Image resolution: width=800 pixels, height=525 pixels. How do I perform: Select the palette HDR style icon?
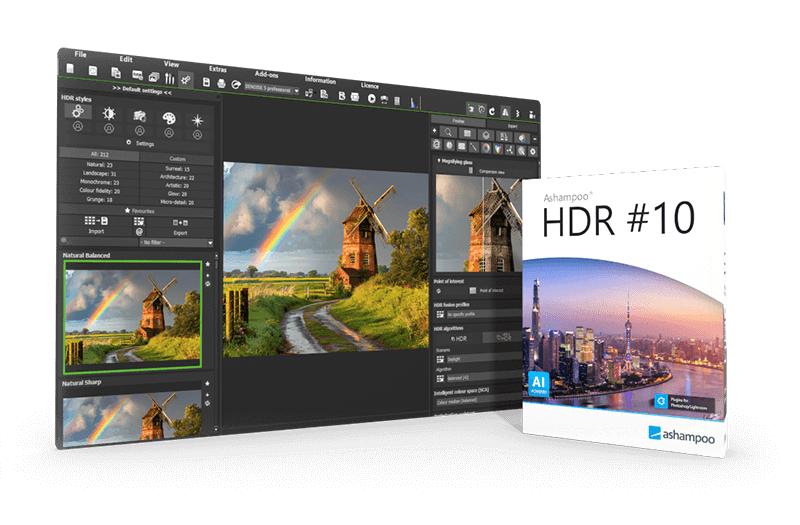click(x=168, y=118)
